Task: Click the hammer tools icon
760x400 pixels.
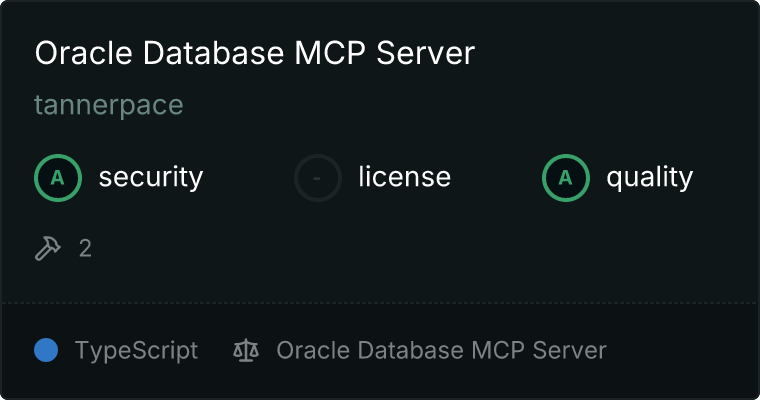Action: pyautogui.click(x=48, y=248)
